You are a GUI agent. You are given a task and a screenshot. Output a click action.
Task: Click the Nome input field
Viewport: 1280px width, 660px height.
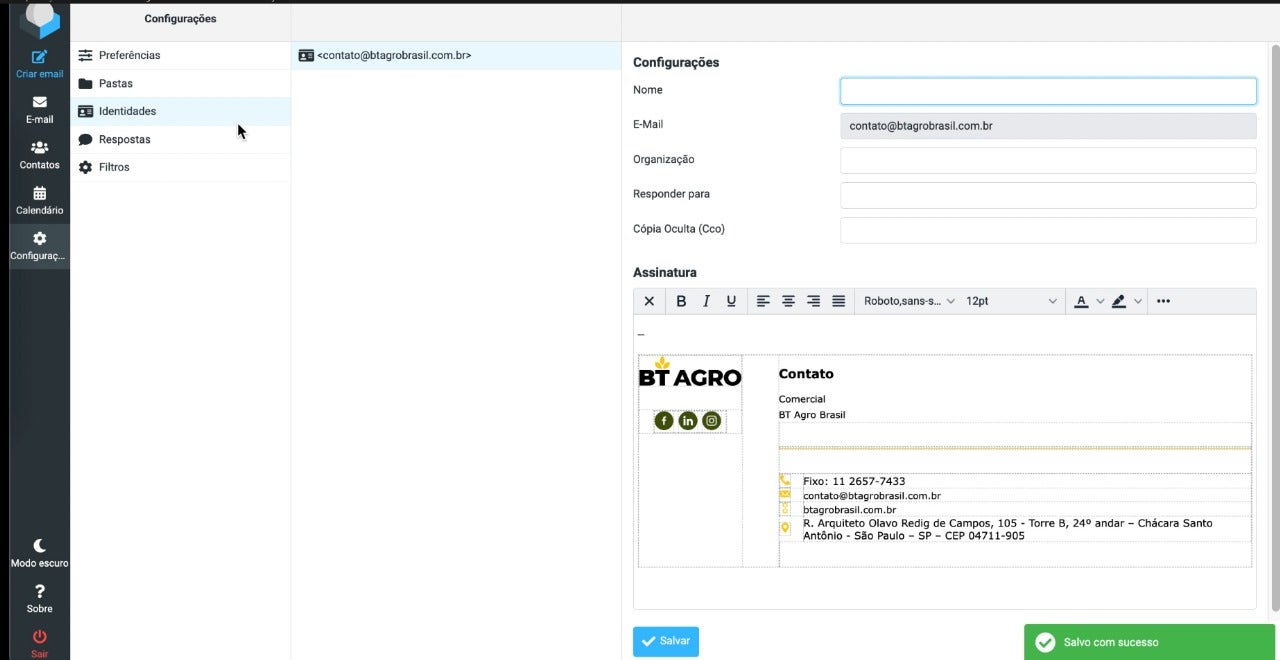pyautogui.click(x=1047, y=91)
